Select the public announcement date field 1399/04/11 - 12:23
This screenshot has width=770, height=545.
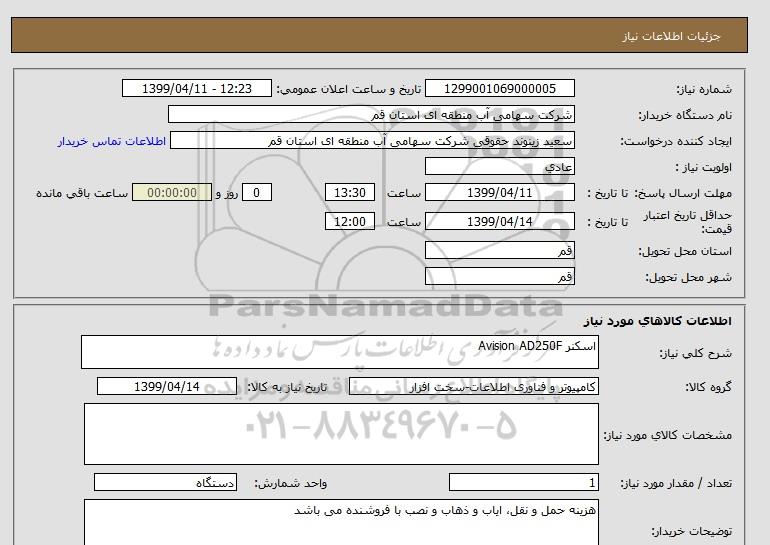pos(196,88)
